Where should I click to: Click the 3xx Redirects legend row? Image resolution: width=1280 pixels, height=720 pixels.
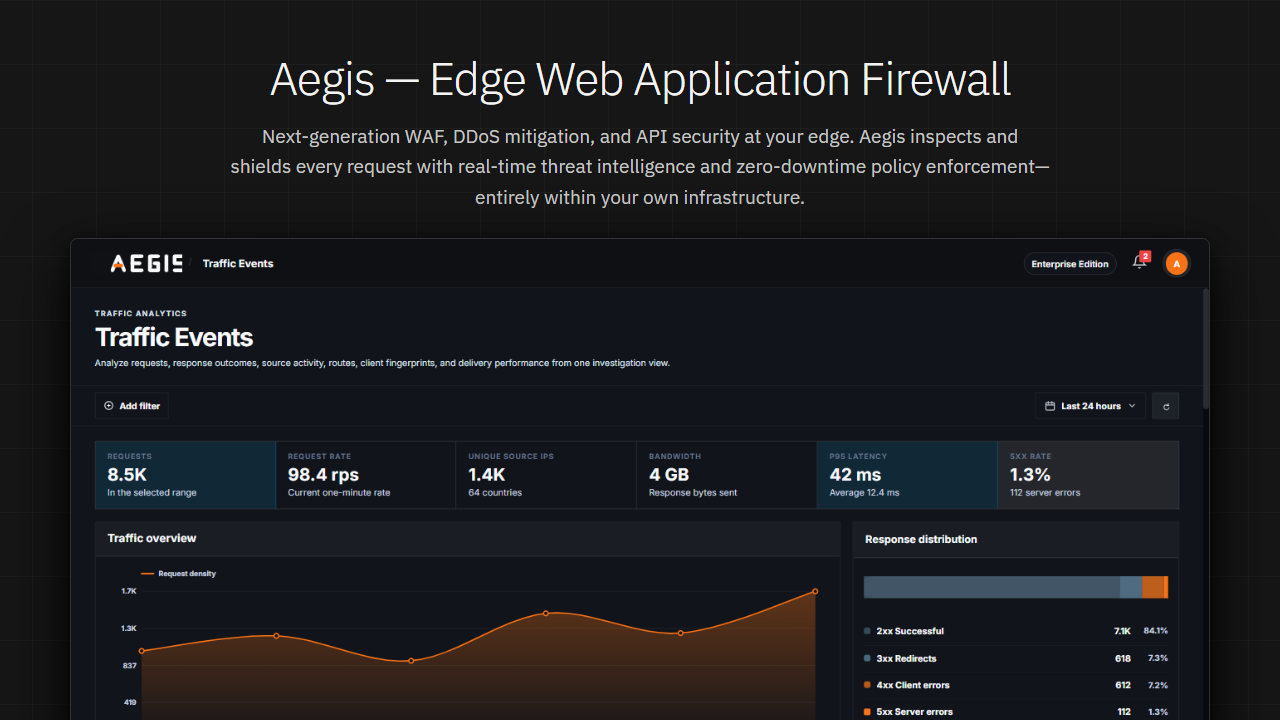tap(1016, 658)
